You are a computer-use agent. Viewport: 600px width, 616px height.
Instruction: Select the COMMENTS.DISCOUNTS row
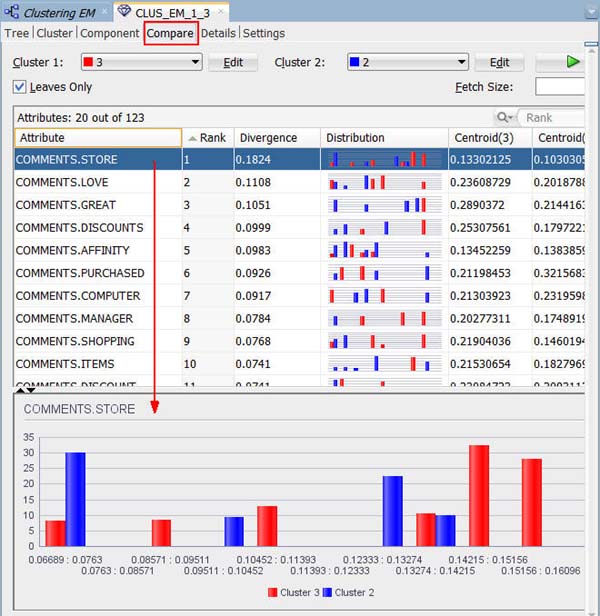(299, 228)
